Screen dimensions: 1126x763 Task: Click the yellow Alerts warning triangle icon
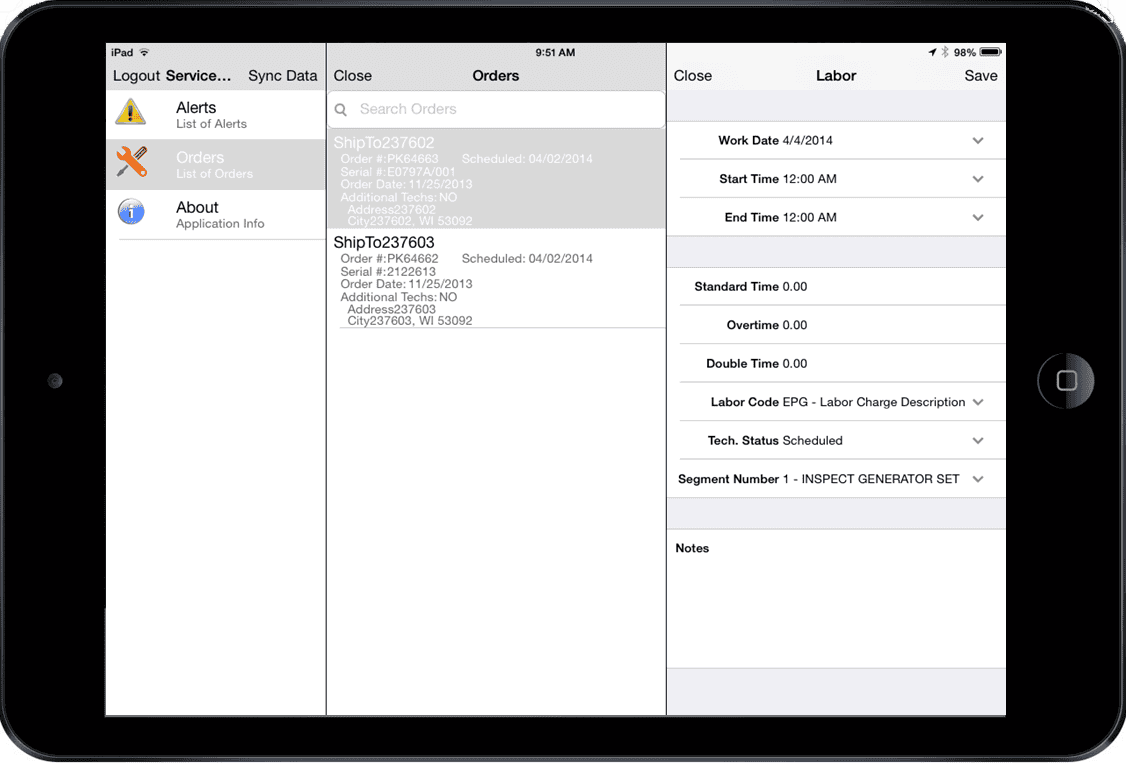[x=130, y=112]
